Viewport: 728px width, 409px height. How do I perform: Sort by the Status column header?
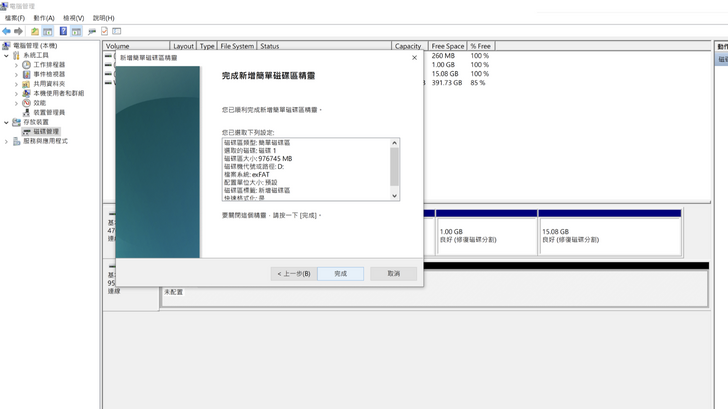click(324, 46)
